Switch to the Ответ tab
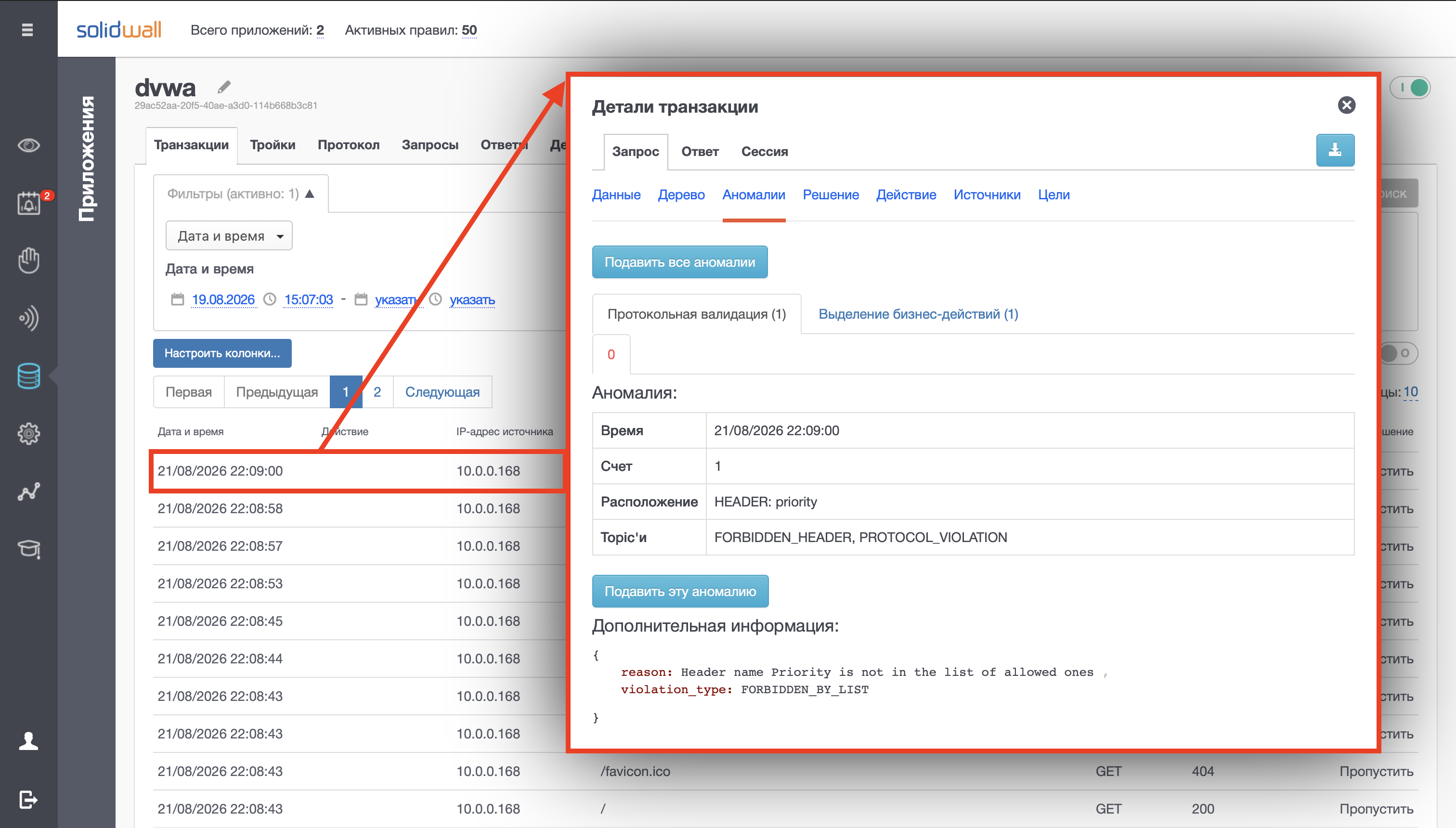The image size is (1456, 828). click(x=700, y=152)
